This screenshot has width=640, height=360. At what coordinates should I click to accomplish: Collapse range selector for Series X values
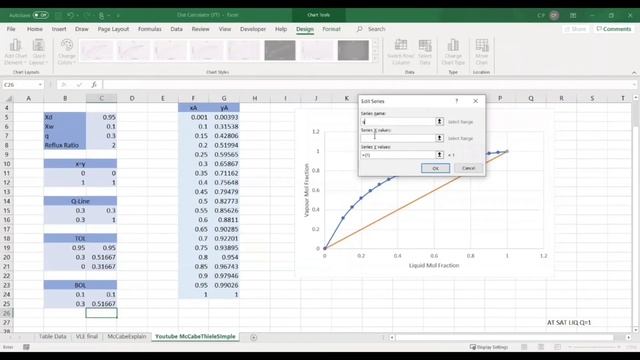click(x=440, y=138)
